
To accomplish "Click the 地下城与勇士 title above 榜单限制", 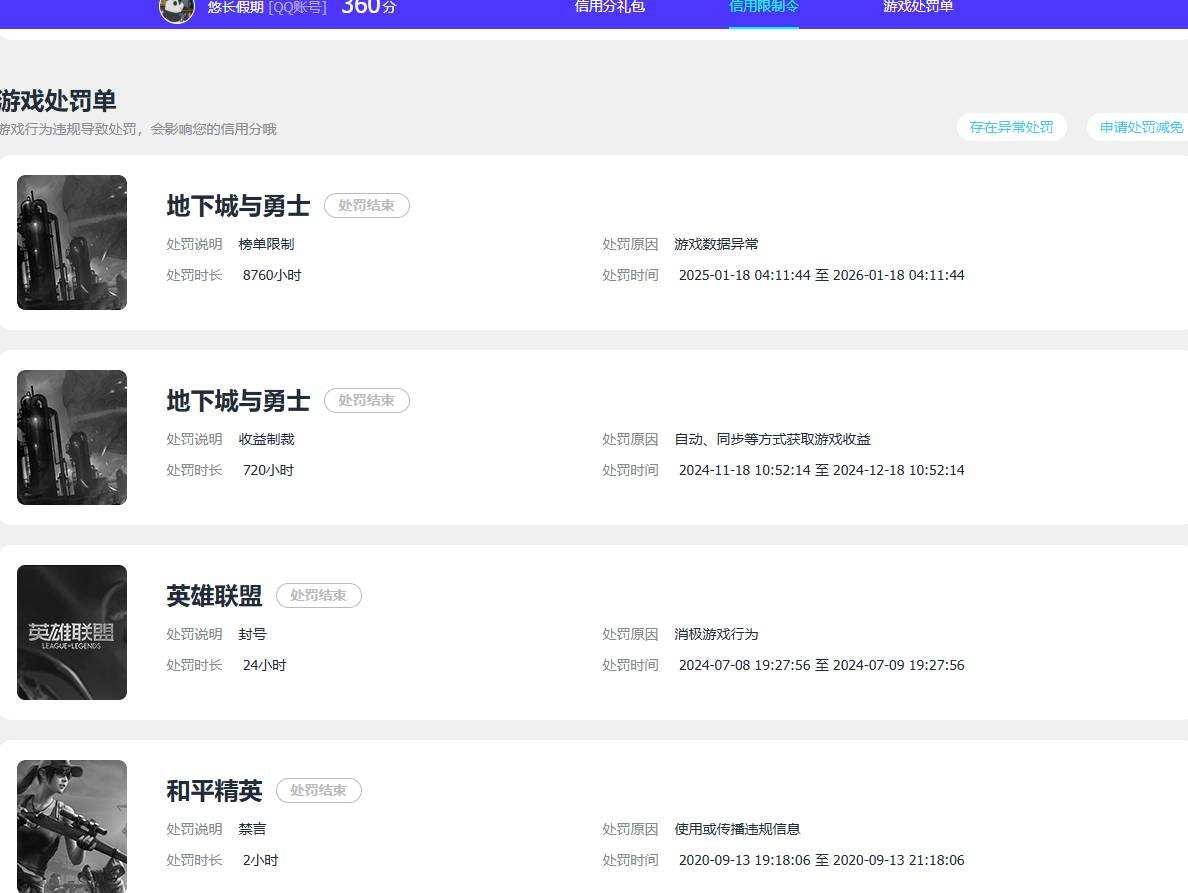I will click(238, 206).
